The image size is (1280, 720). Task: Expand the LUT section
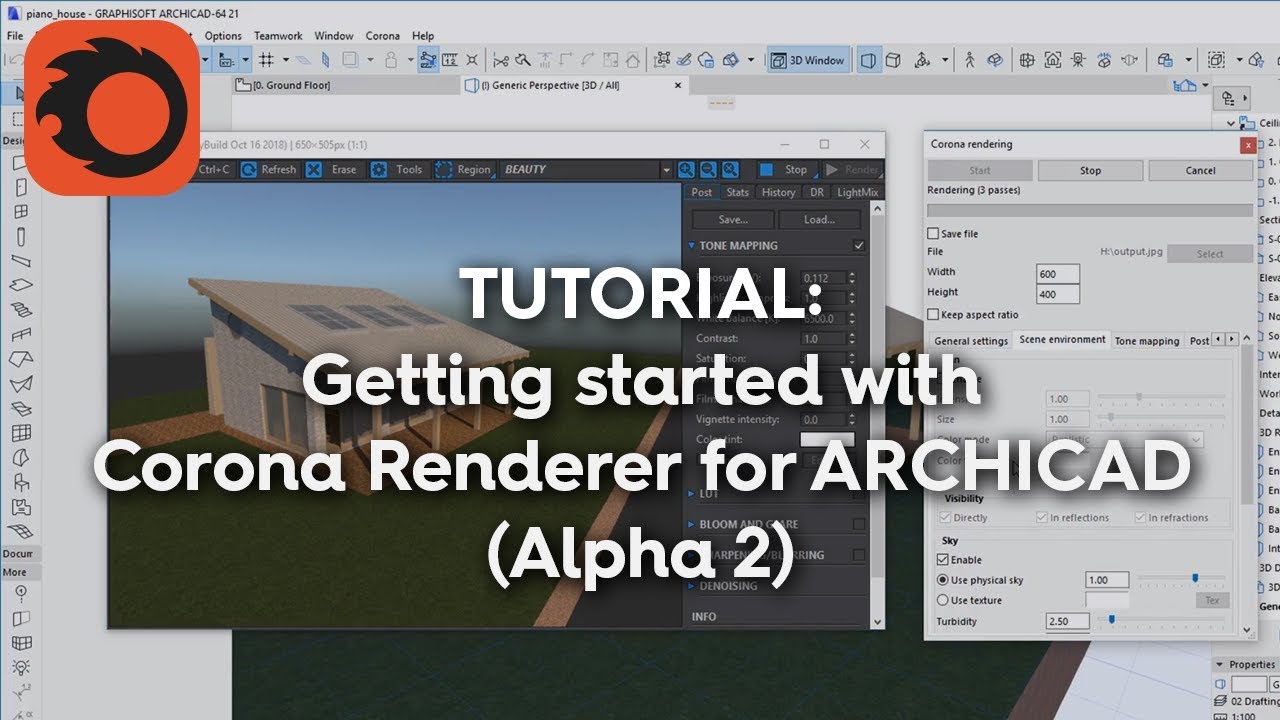(x=691, y=494)
